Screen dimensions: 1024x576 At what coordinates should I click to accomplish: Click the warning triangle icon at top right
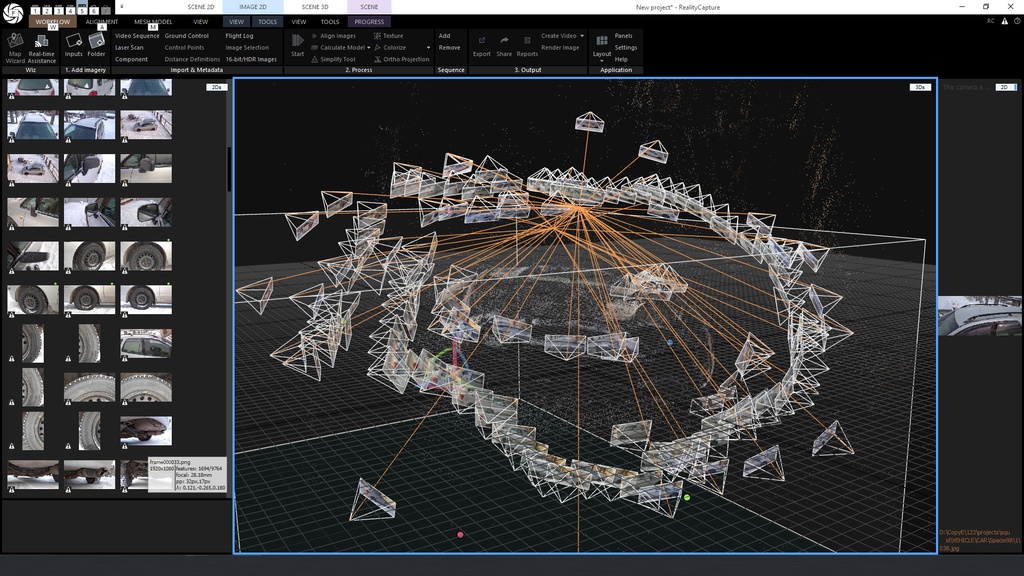1006,20
